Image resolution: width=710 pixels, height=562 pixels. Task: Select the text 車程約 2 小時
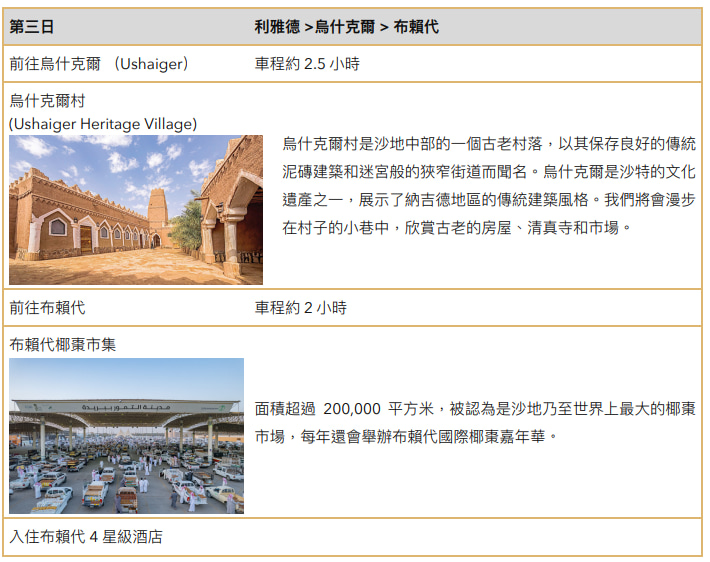301,308
